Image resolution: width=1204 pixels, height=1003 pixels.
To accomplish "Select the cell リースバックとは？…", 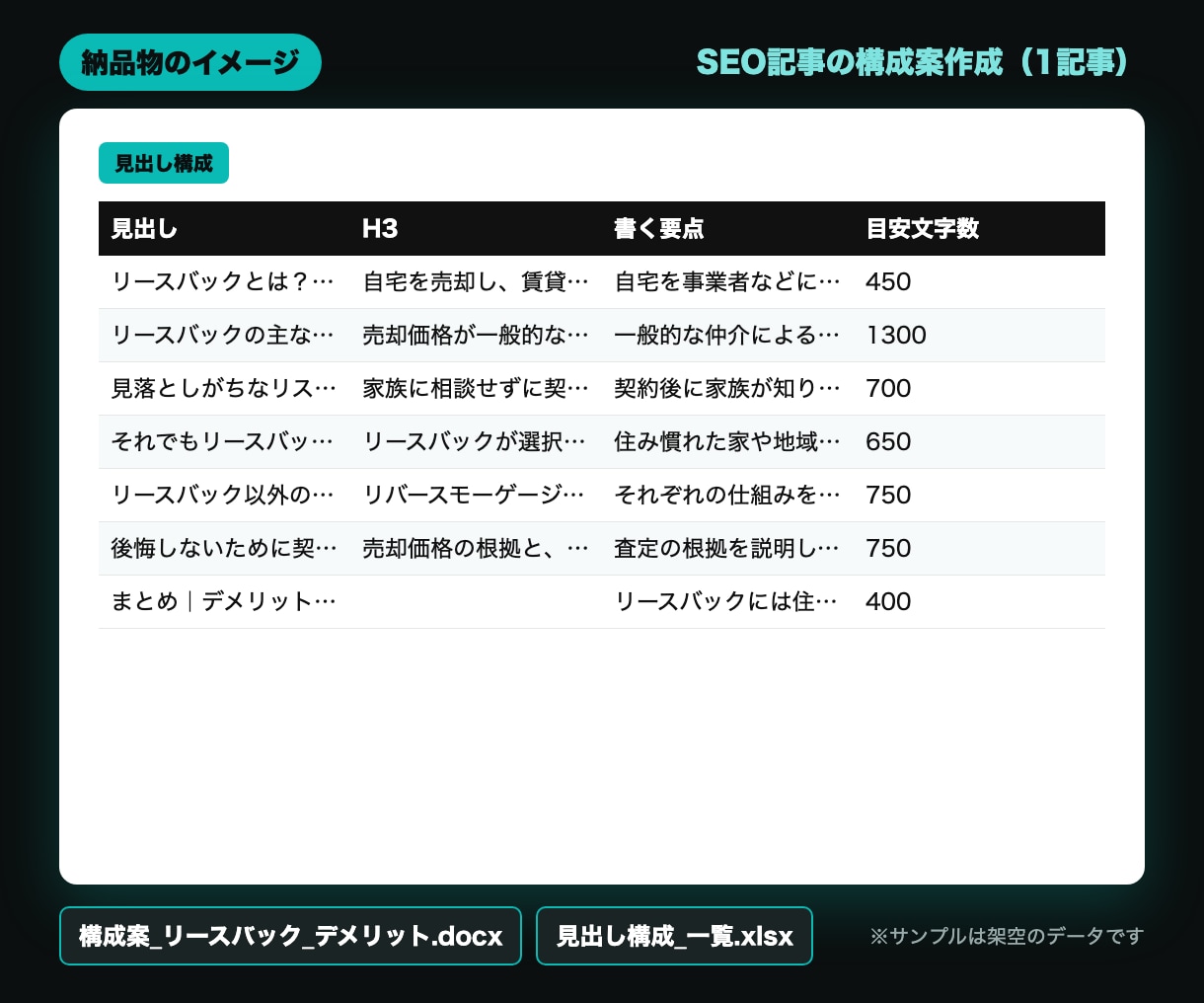I will (x=223, y=282).
